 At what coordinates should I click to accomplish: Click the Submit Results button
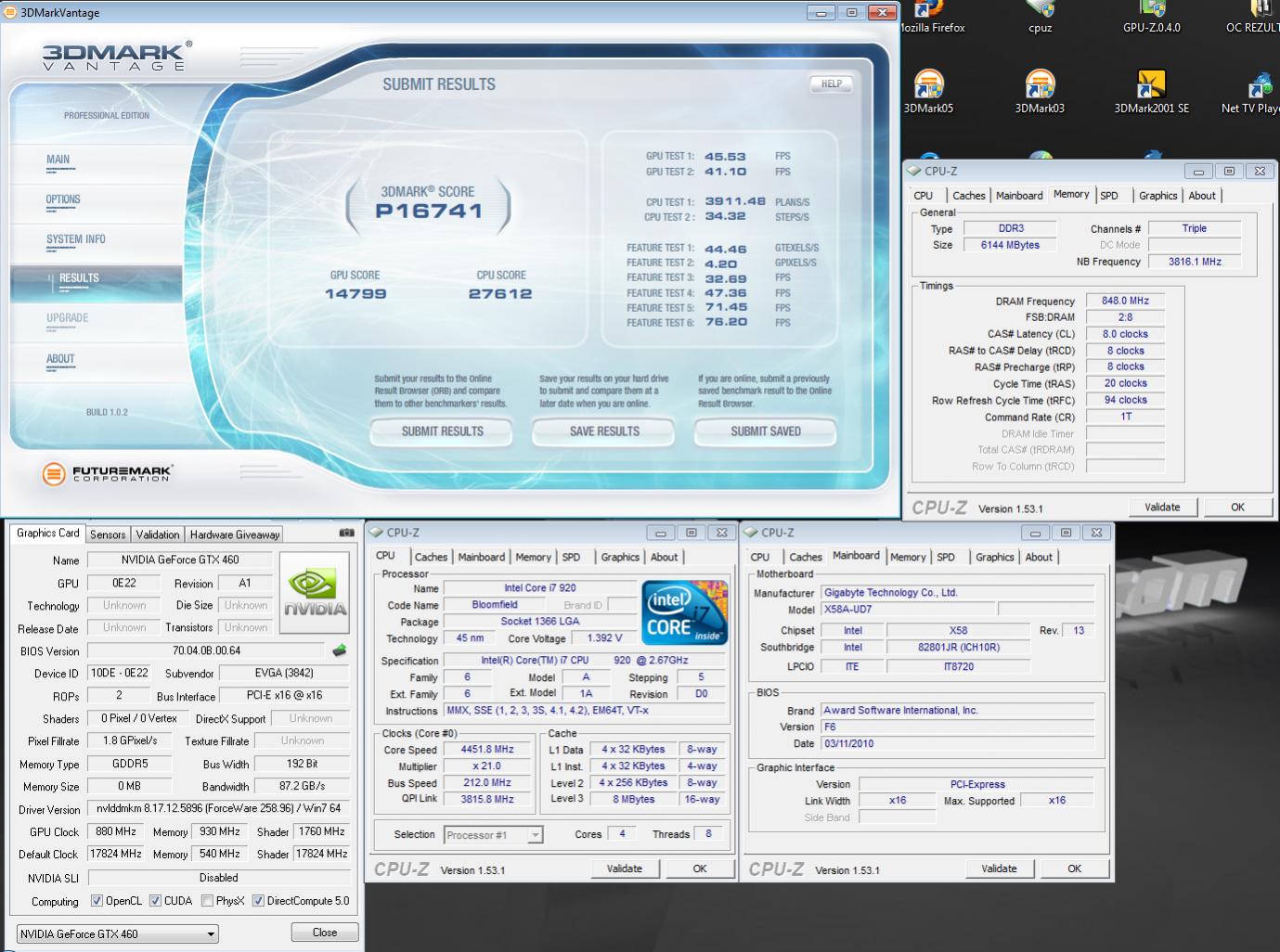[442, 431]
